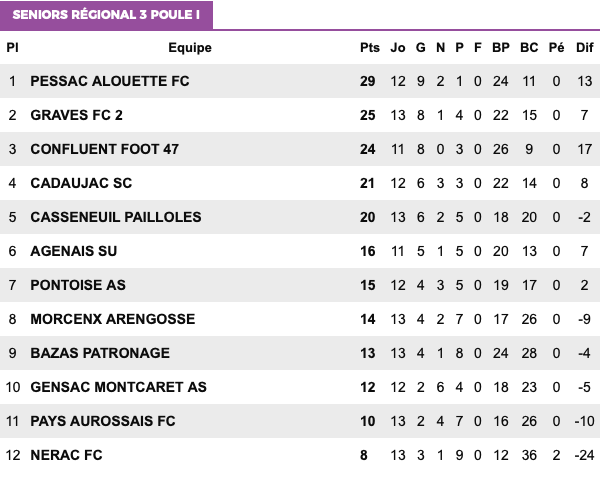Select the Nerac FC team name
Screen dimensions: 603x478
[x=67, y=455]
